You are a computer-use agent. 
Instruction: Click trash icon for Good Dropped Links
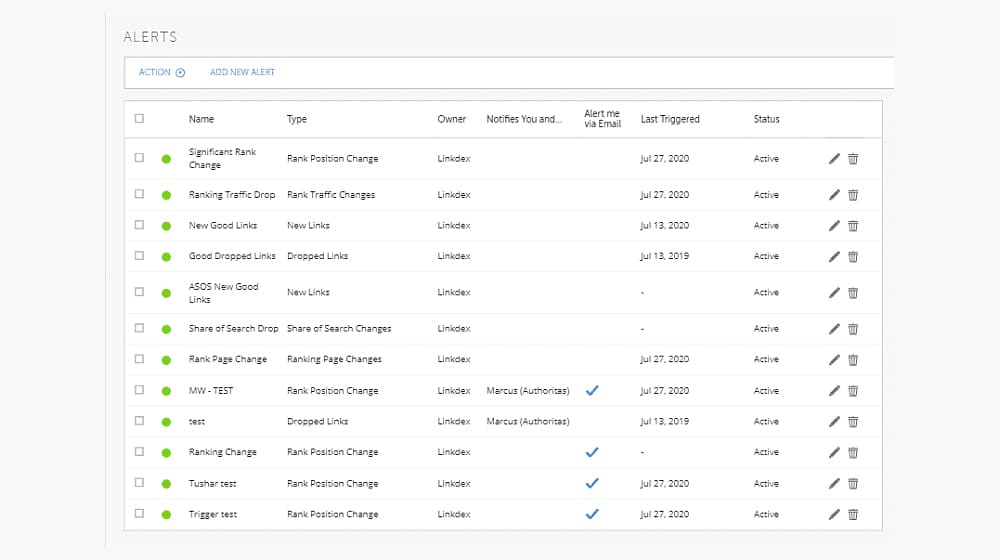[x=853, y=257]
